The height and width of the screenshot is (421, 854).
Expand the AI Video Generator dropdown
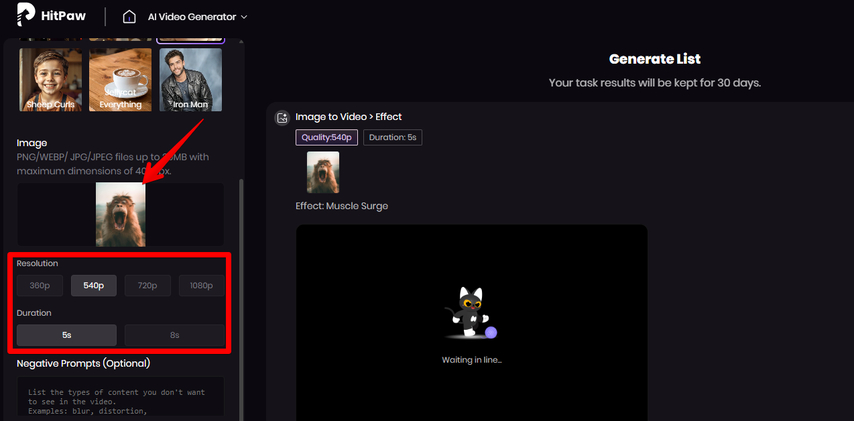[x=197, y=17]
